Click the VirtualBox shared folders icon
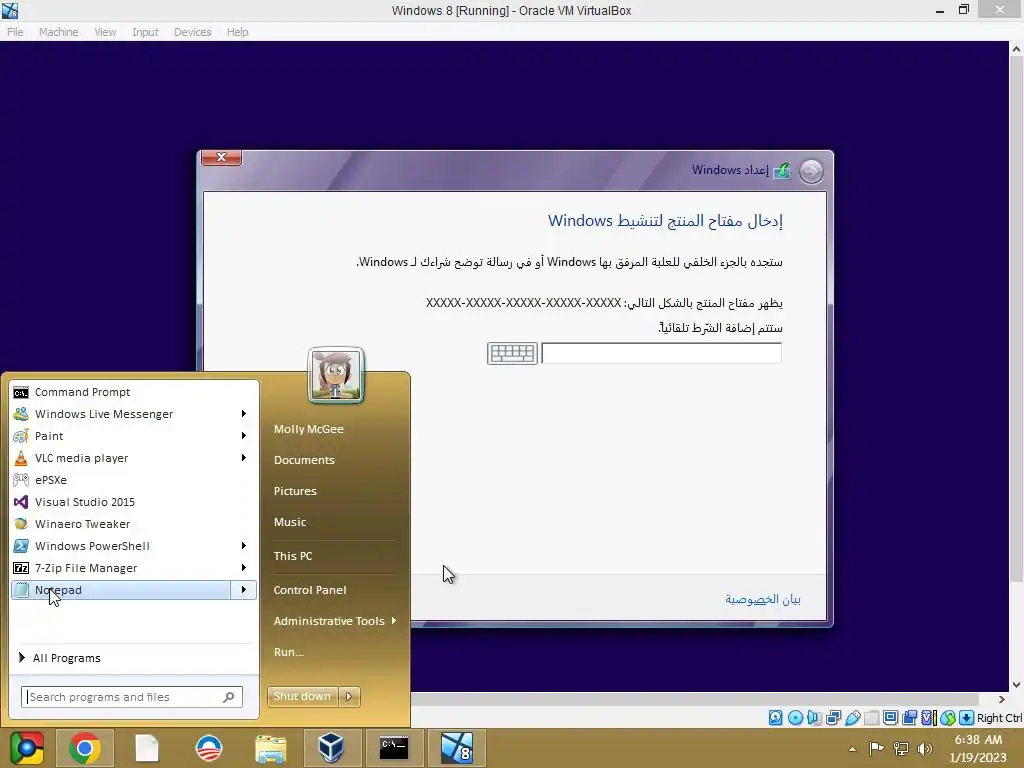The image size is (1024, 768). pyautogui.click(x=871, y=718)
